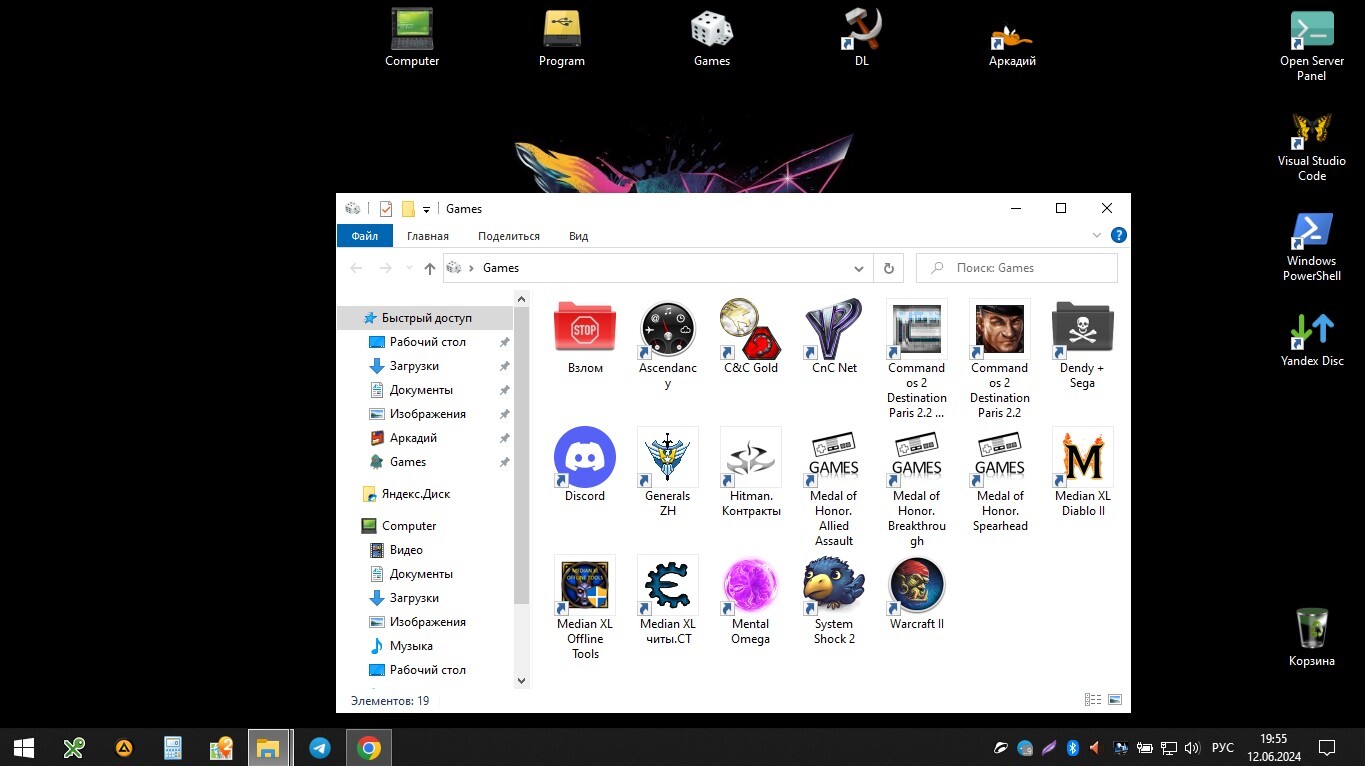Select the System Shock 2 shortcut
Viewport: 1365px width, 766px height.
tap(834, 600)
